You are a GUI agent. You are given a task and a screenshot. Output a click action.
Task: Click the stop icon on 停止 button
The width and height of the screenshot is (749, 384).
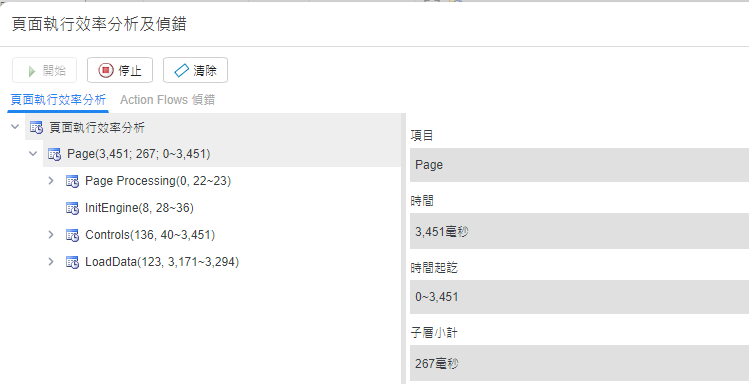coord(106,70)
